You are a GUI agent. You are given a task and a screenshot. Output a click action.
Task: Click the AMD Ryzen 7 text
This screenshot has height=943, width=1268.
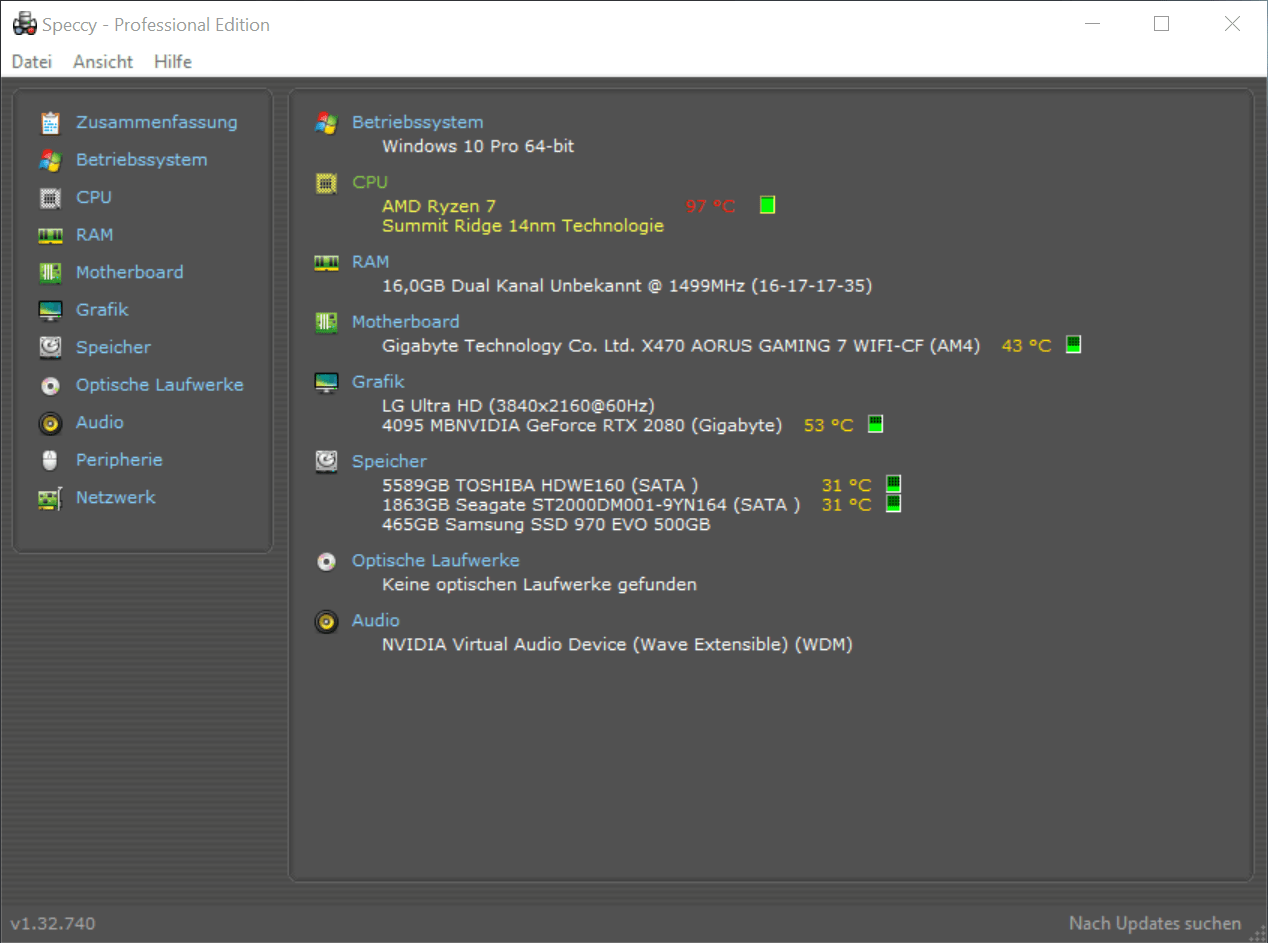(x=439, y=206)
